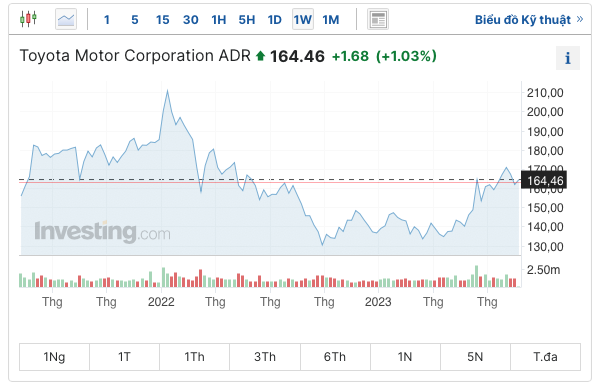Choose the T.đa time range
This screenshot has height=392, width=602.
pyautogui.click(x=545, y=357)
